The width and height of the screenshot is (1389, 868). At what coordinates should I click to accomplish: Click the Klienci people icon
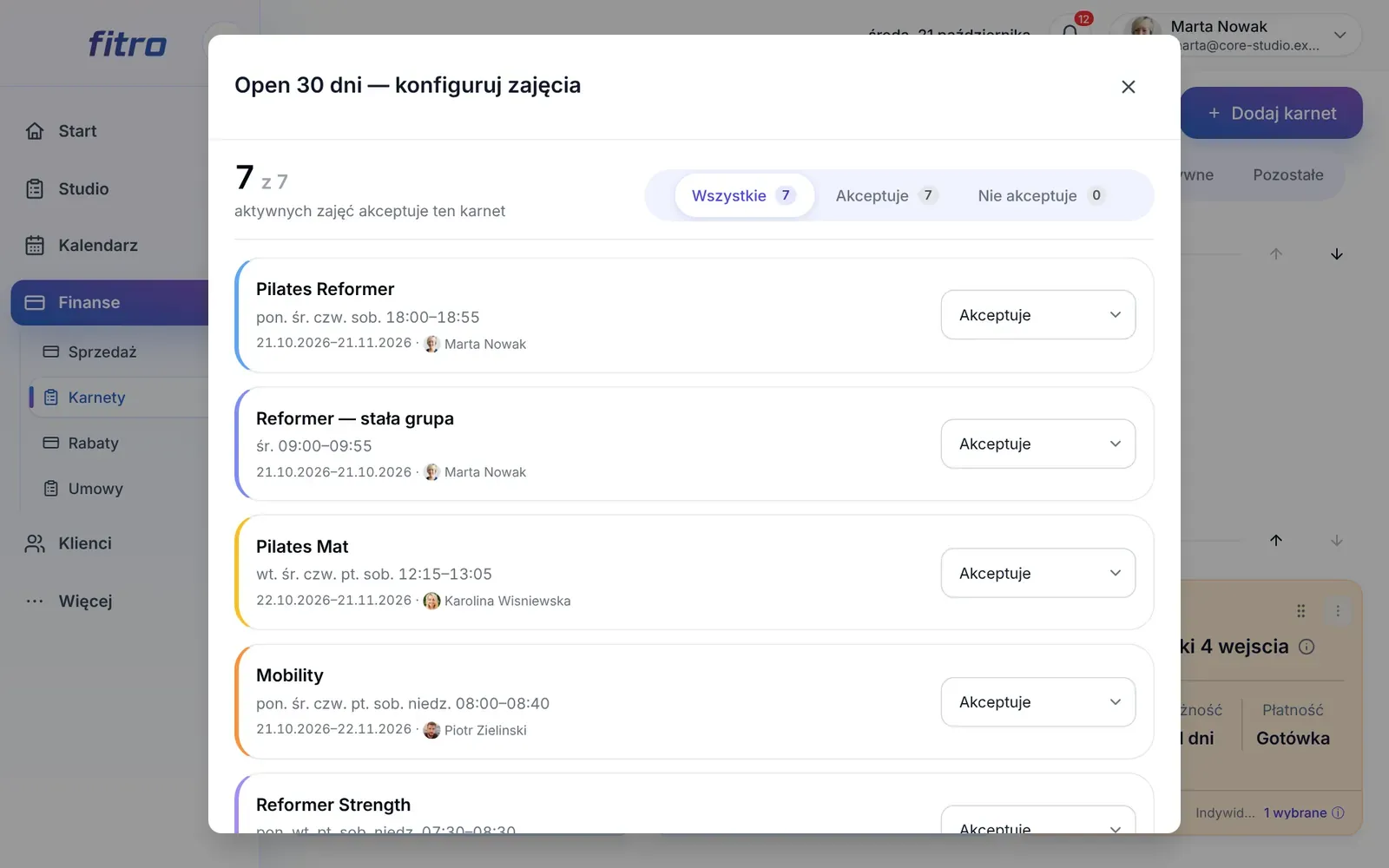coord(35,543)
